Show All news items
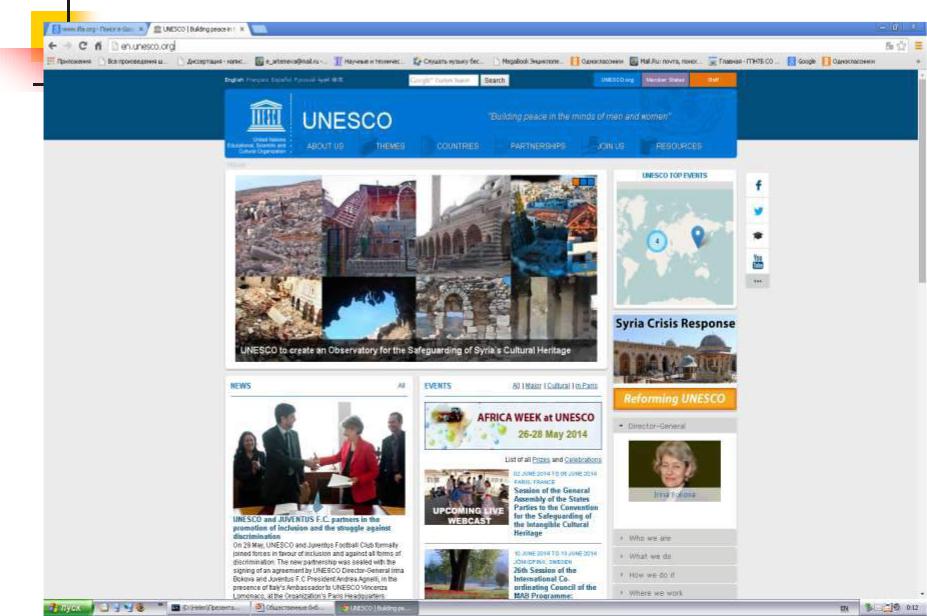This screenshot has height=616, width=927. pyautogui.click(x=401, y=385)
